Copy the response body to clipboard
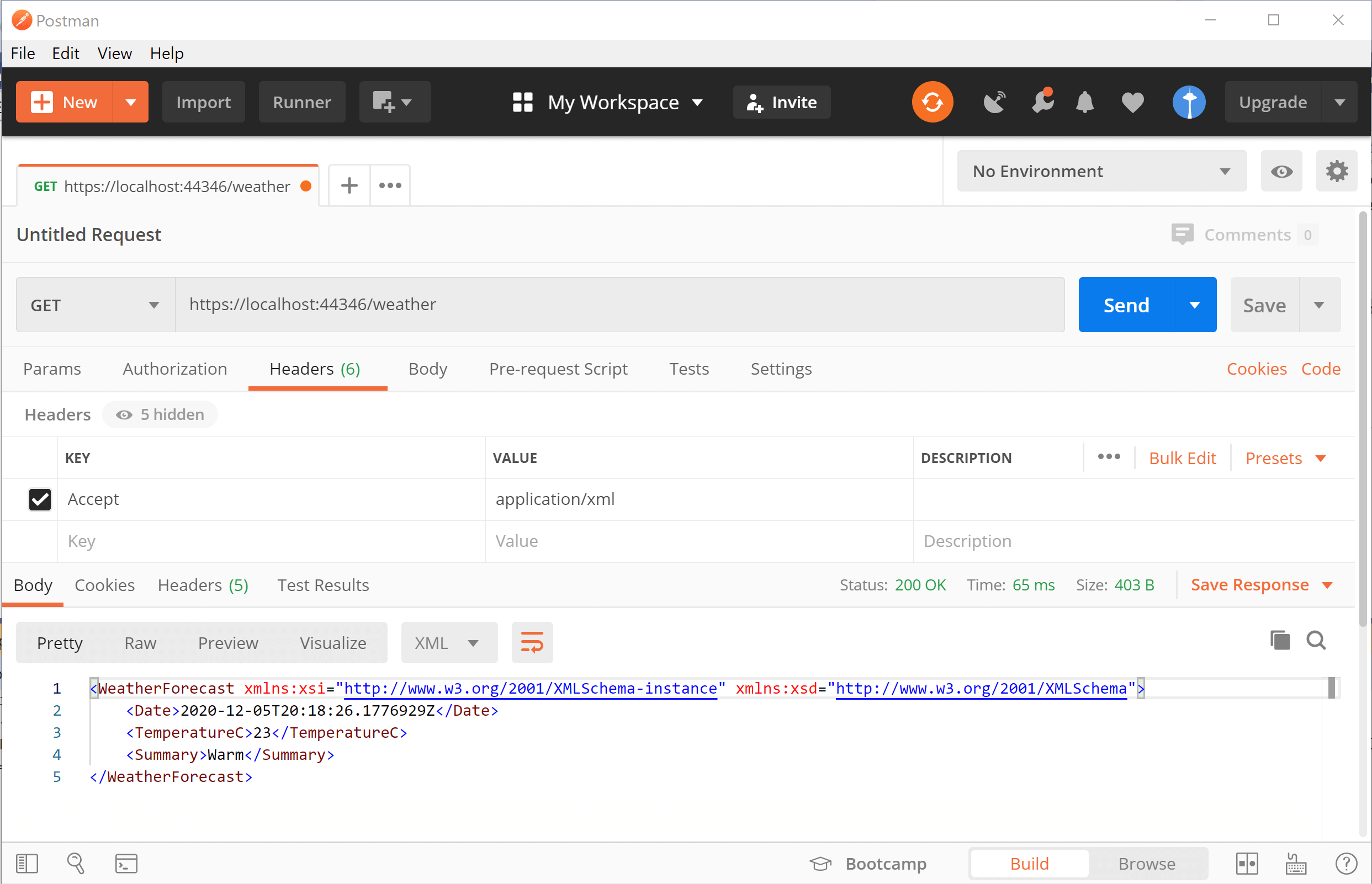 [1280, 640]
